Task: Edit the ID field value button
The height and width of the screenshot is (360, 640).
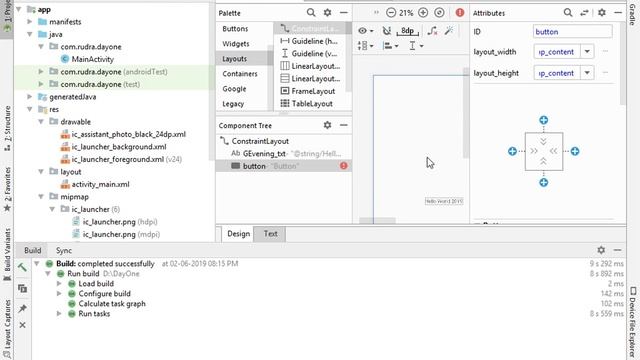Action: [x=573, y=31]
